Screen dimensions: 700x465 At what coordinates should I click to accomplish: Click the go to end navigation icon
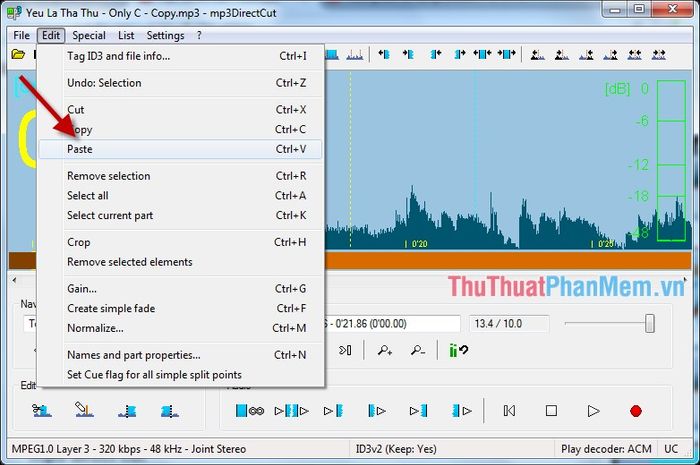click(x=345, y=350)
